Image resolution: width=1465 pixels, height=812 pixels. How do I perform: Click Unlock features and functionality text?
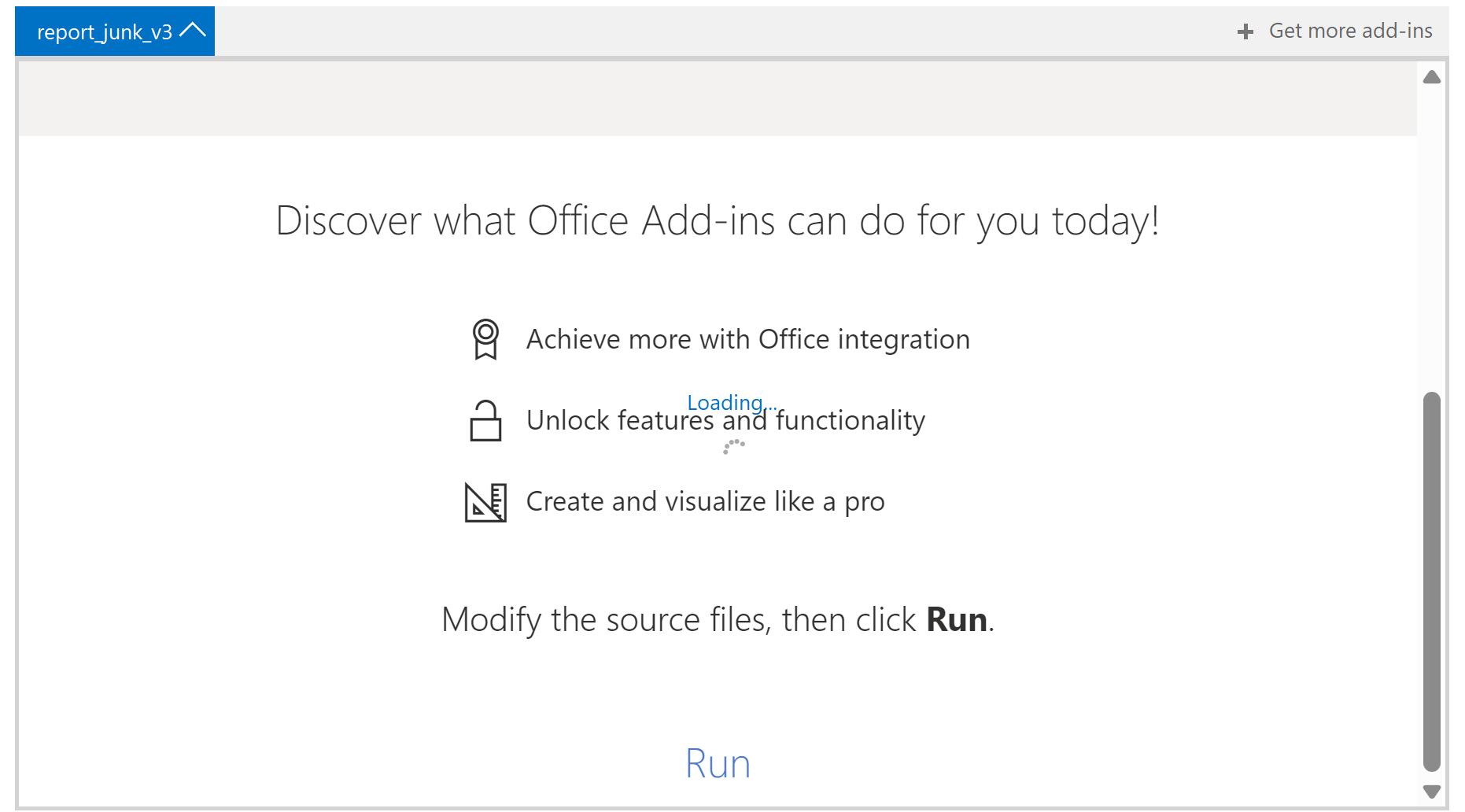tap(725, 420)
